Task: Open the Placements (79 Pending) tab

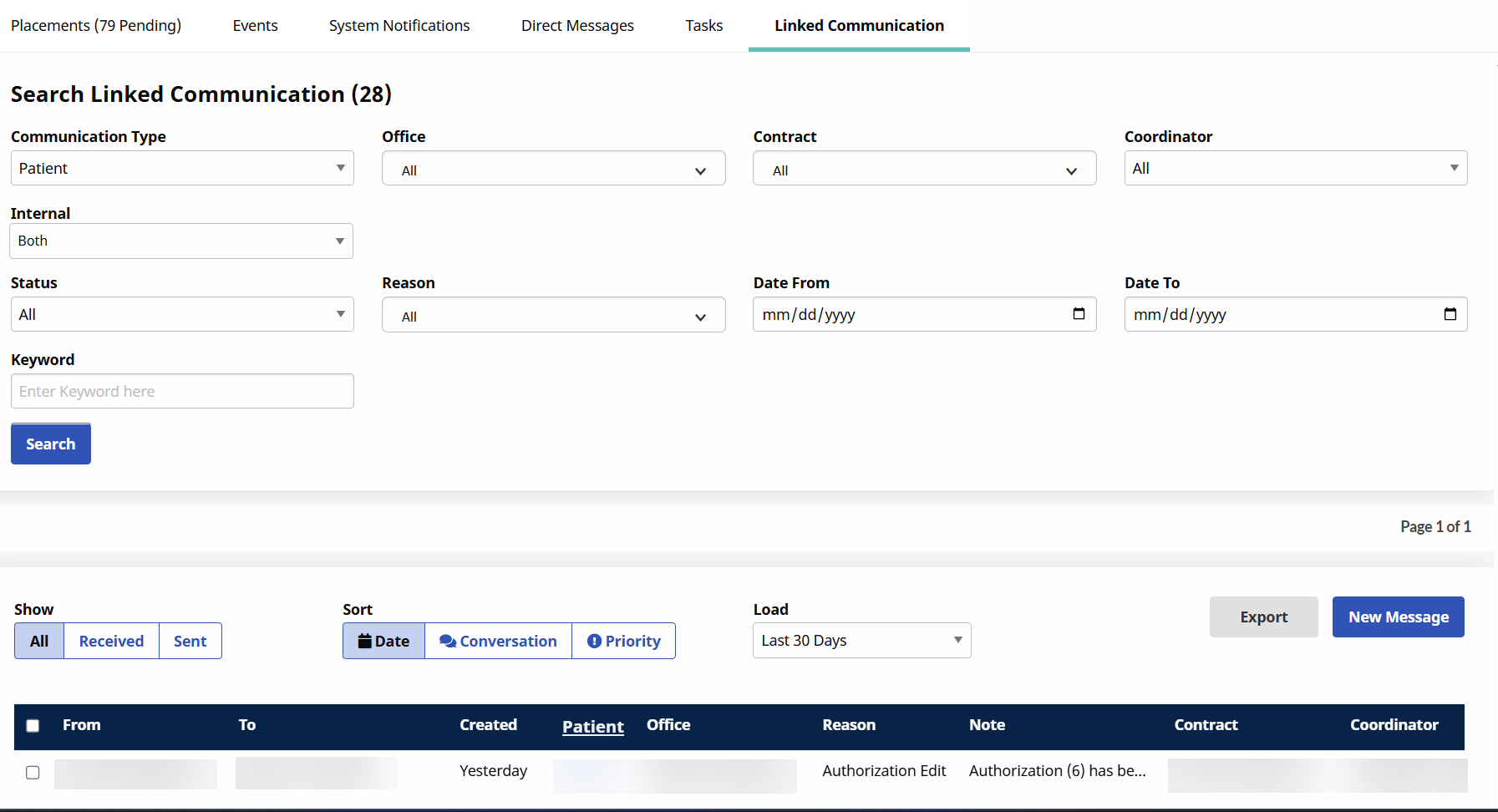Action: 96,26
